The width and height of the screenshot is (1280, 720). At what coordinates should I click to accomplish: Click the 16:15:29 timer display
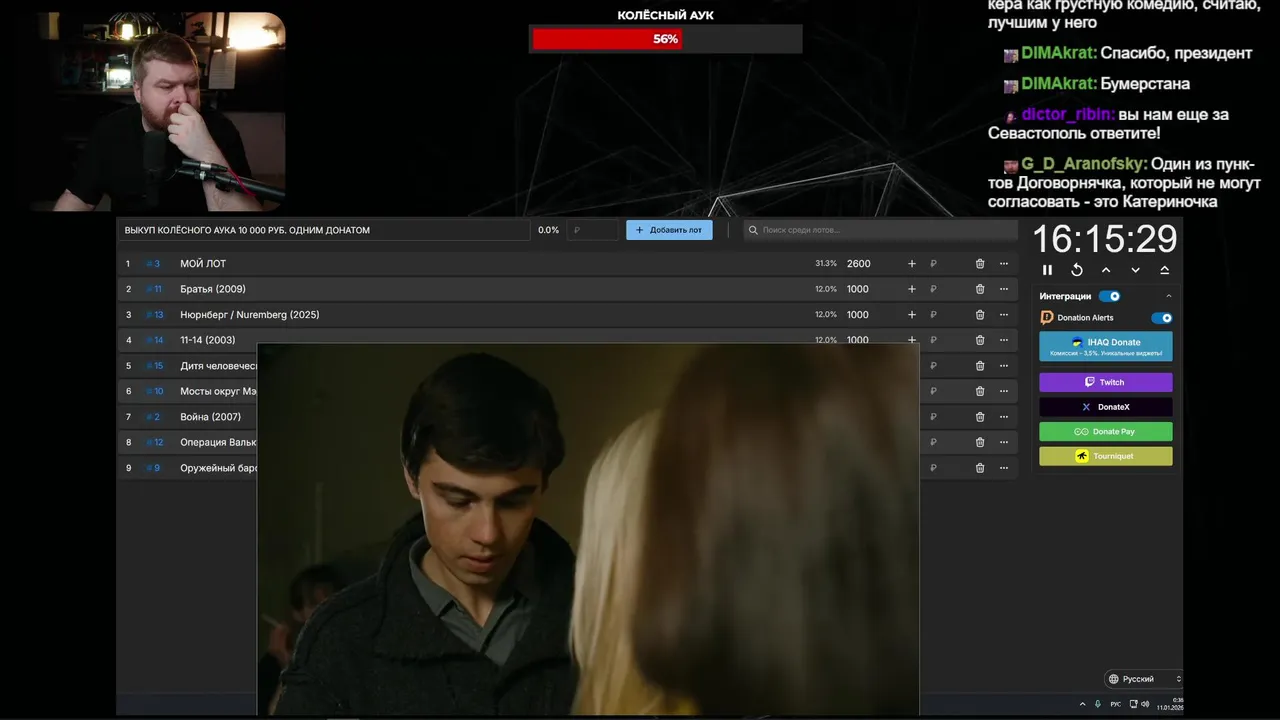1105,239
